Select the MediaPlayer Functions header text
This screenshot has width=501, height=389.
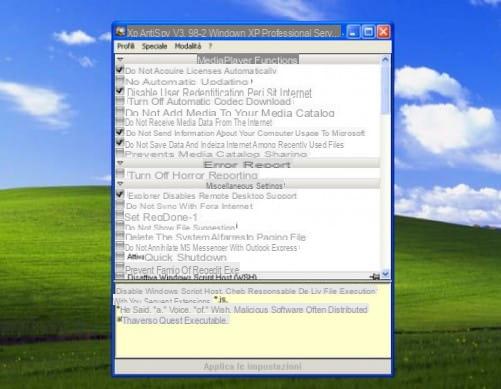pyautogui.click(x=248, y=60)
